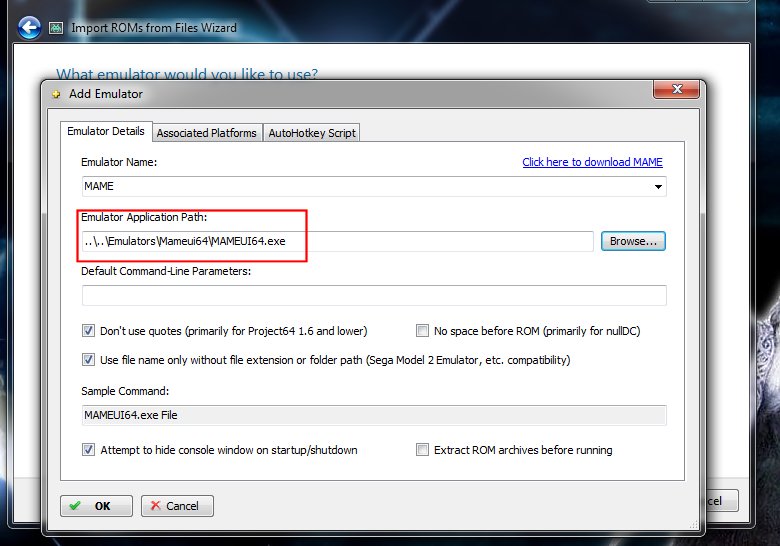This screenshot has width=780, height=546.
Task: Click the Sample Command label
Action: tap(125, 391)
